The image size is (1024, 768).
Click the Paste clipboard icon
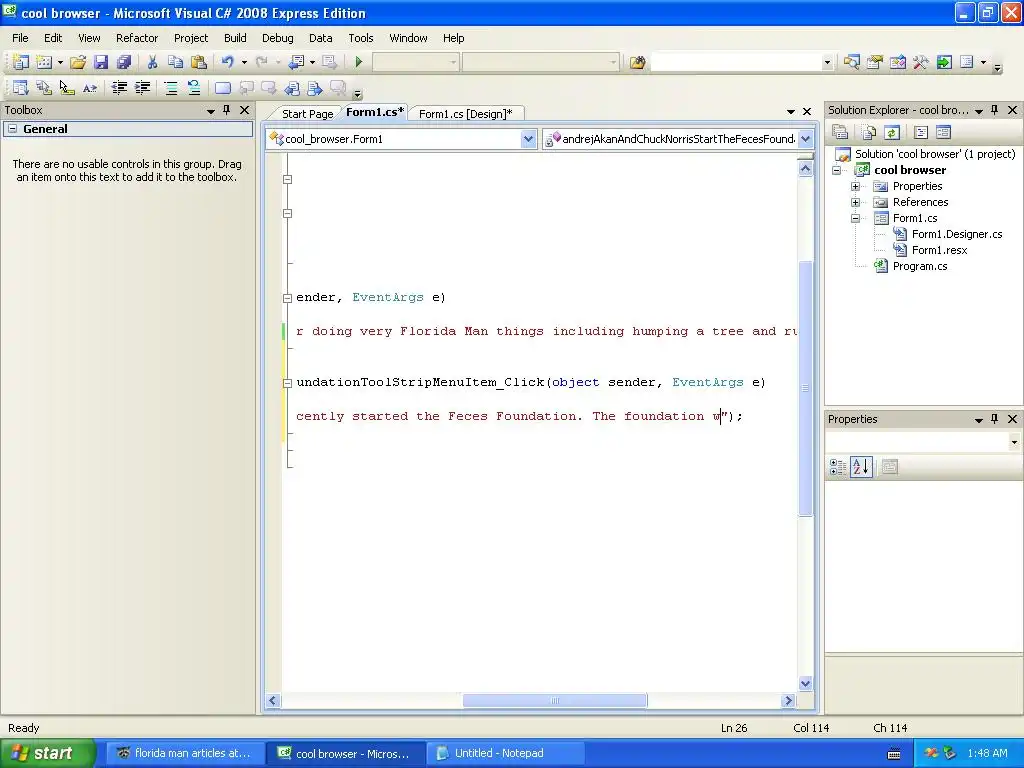point(199,62)
